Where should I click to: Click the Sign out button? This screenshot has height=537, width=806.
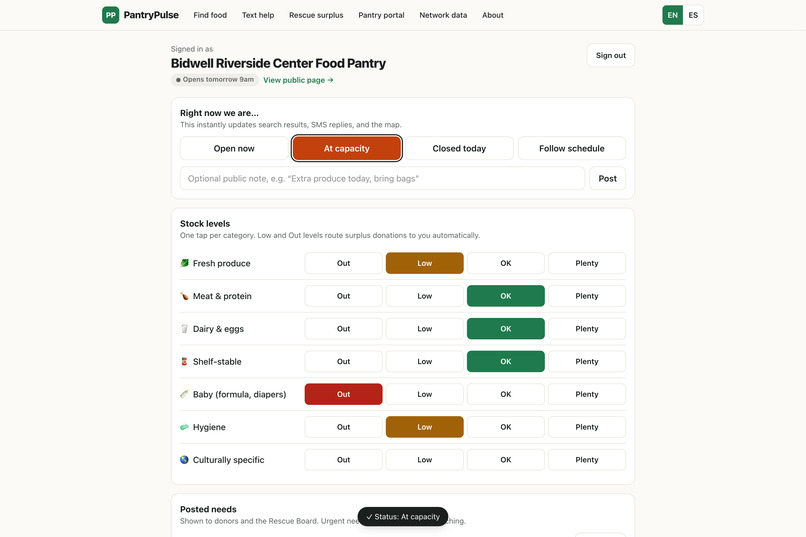(x=611, y=55)
